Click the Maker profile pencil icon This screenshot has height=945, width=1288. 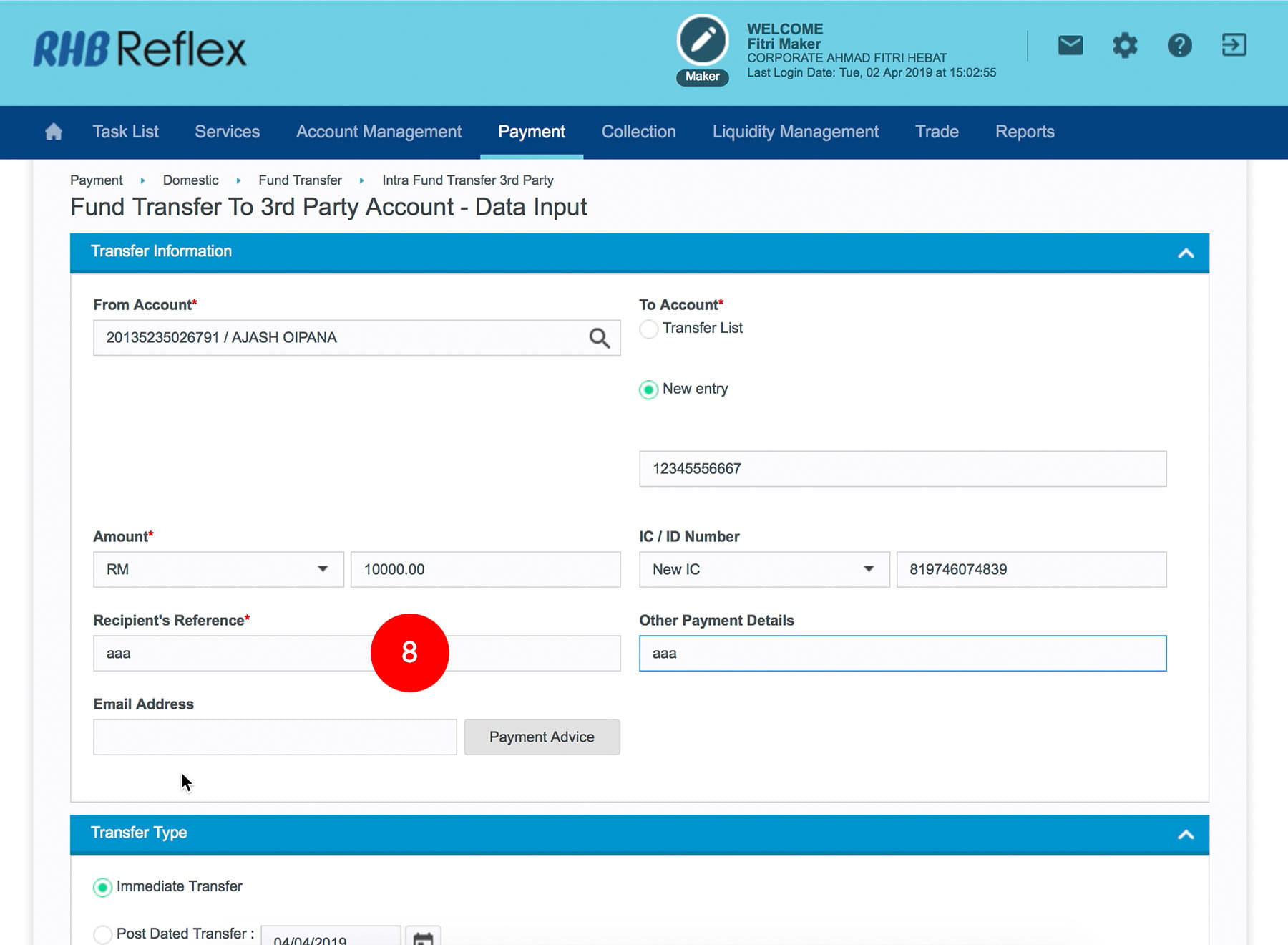(x=702, y=40)
